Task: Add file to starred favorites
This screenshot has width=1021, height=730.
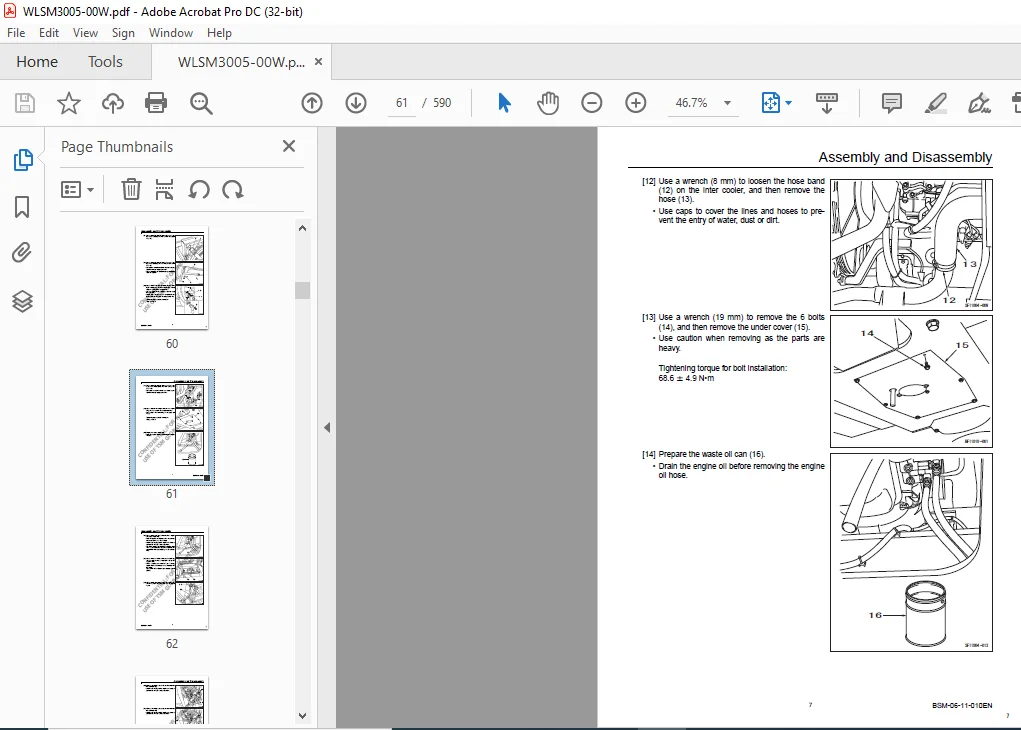Action: point(68,103)
